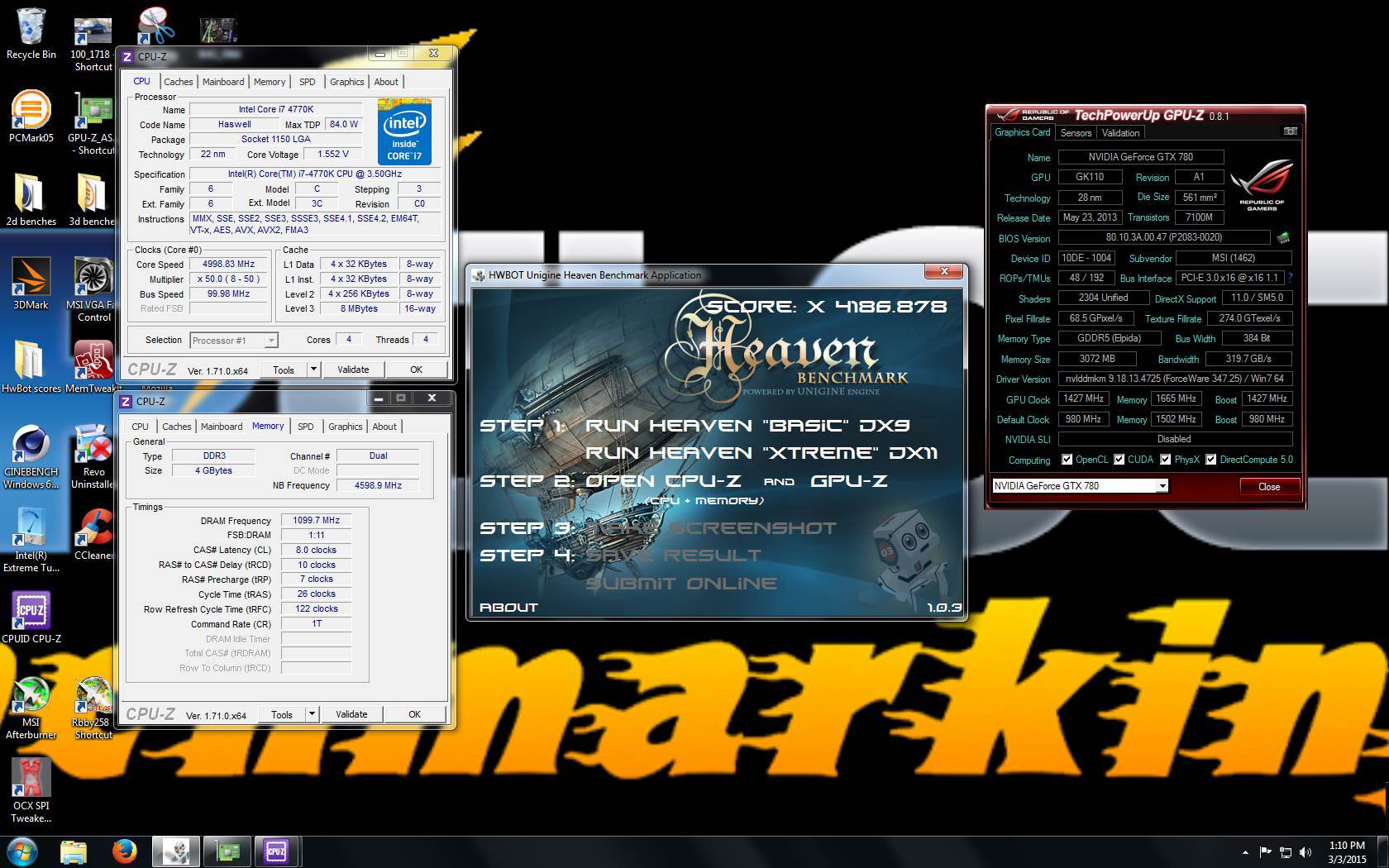Click RUN HEAVEN "XTREME" DX11
1389x868 pixels.
coord(761,453)
